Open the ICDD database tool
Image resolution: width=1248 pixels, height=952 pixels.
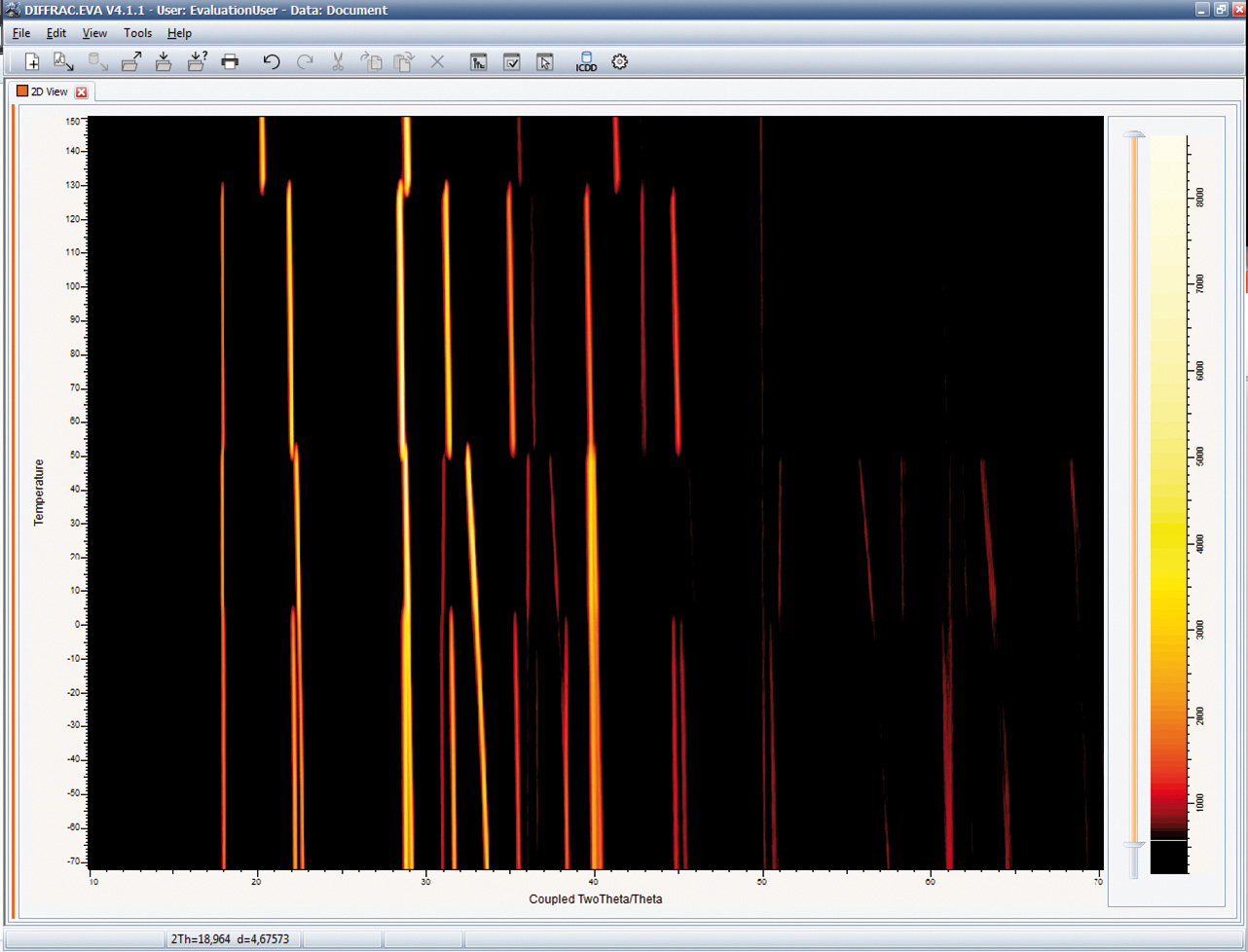pos(586,62)
